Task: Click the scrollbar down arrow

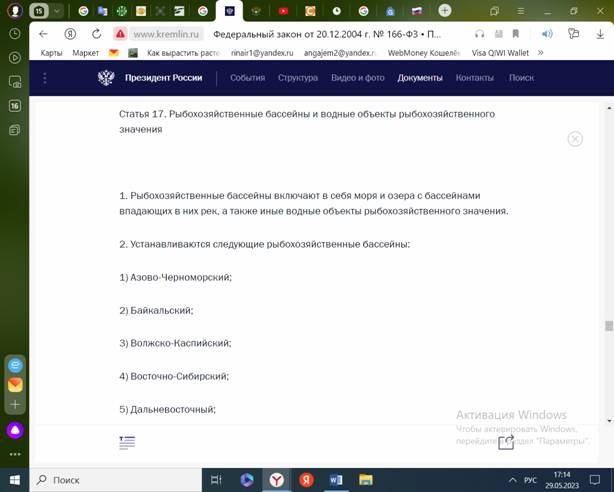Action: coord(609,421)
